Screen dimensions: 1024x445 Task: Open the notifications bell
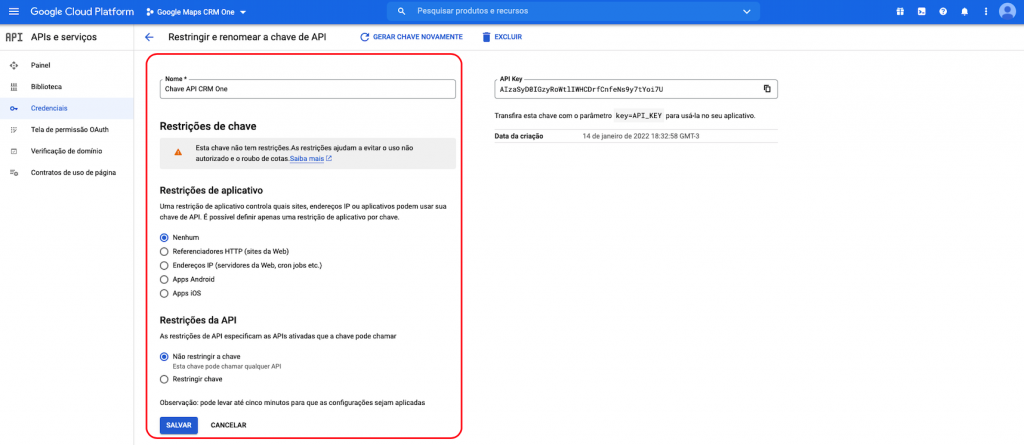point(964,11)
